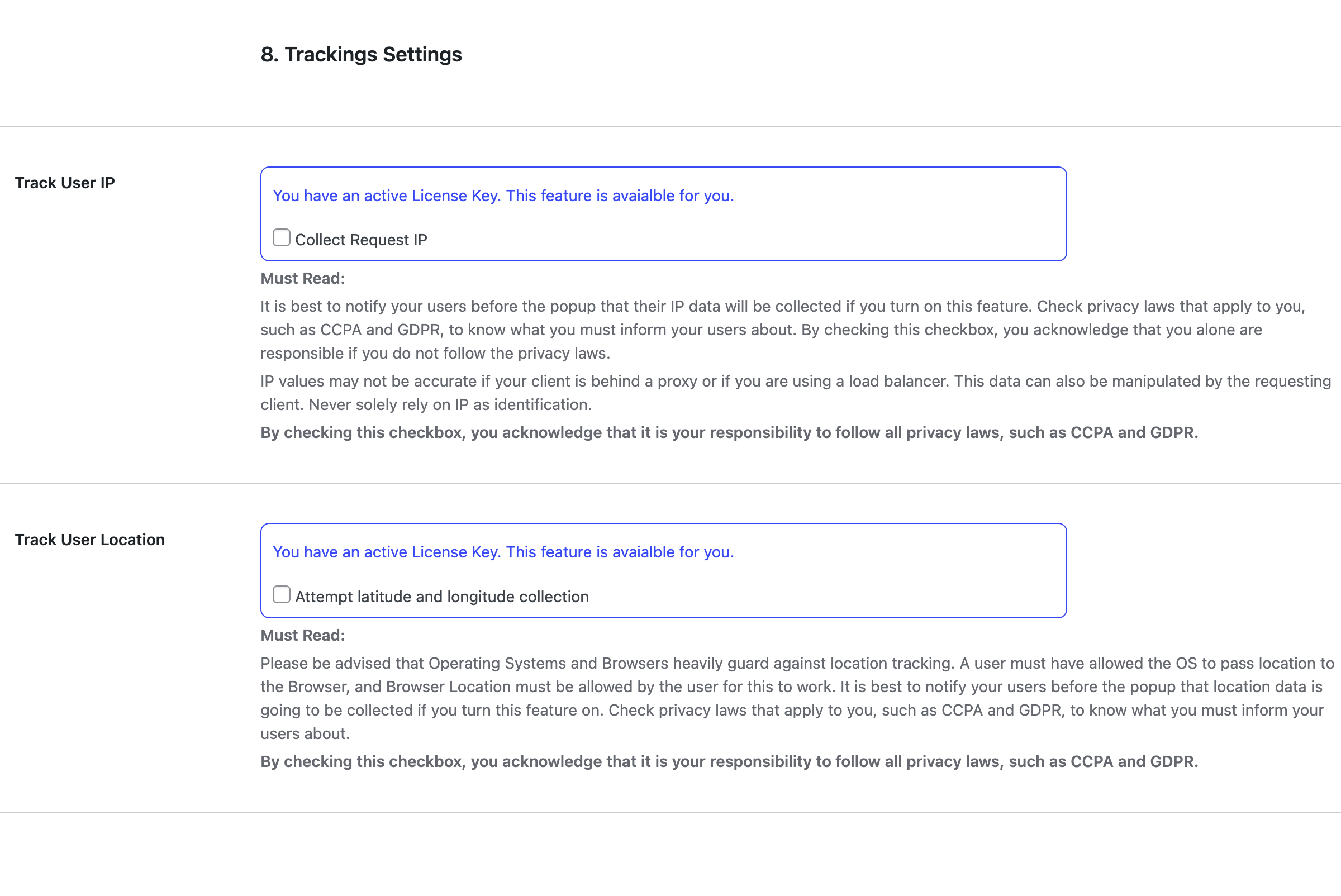Click the bold privacy acknowledgment under Track User IP

click(729, 432)
